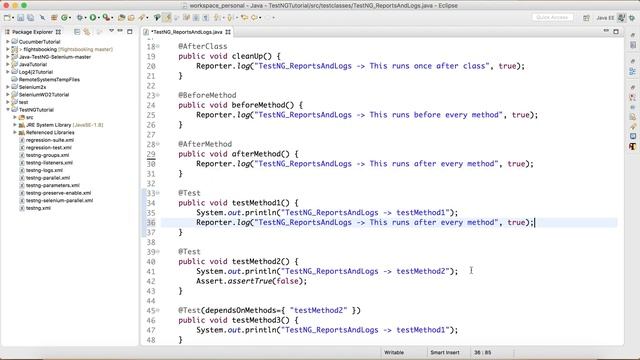This screenshot has height=360, width=640.
Task: Fold testMethod1 at line 33
Action: (158, 193)
